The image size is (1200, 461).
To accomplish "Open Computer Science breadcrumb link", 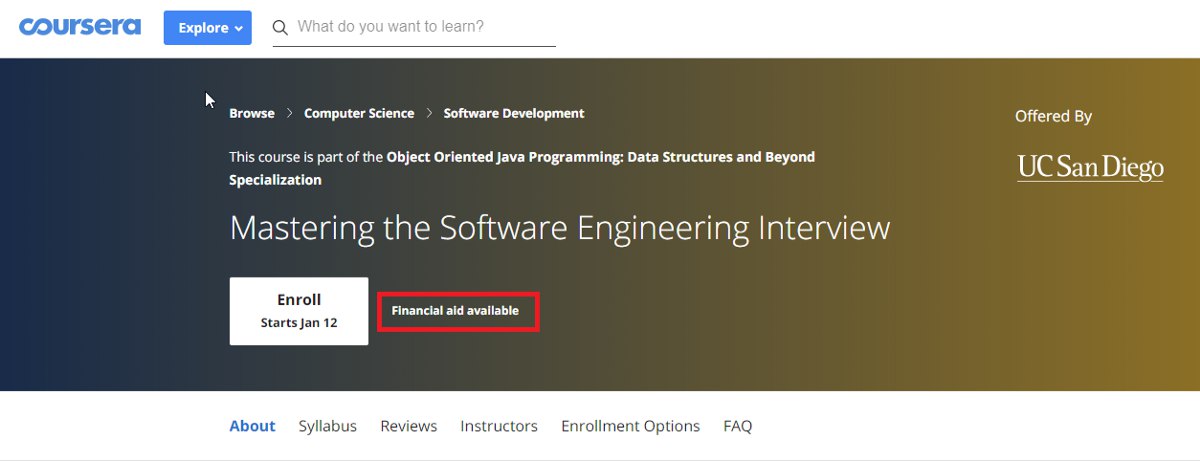I will point(359,114).
